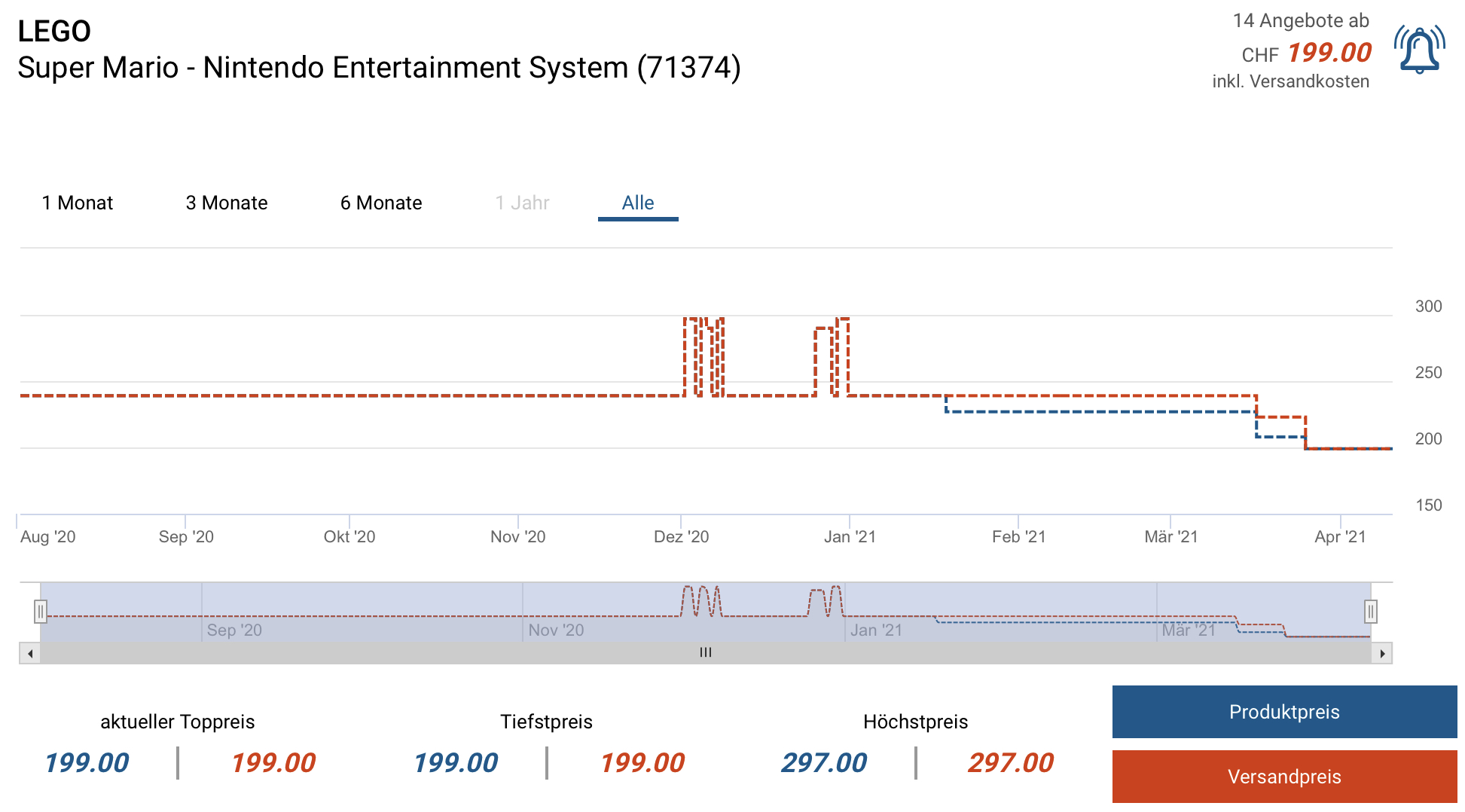Viewport: 1465px width, 812px height.
Task: Toggle the Versandpreis series button
Action: (x=1284, y=777)
